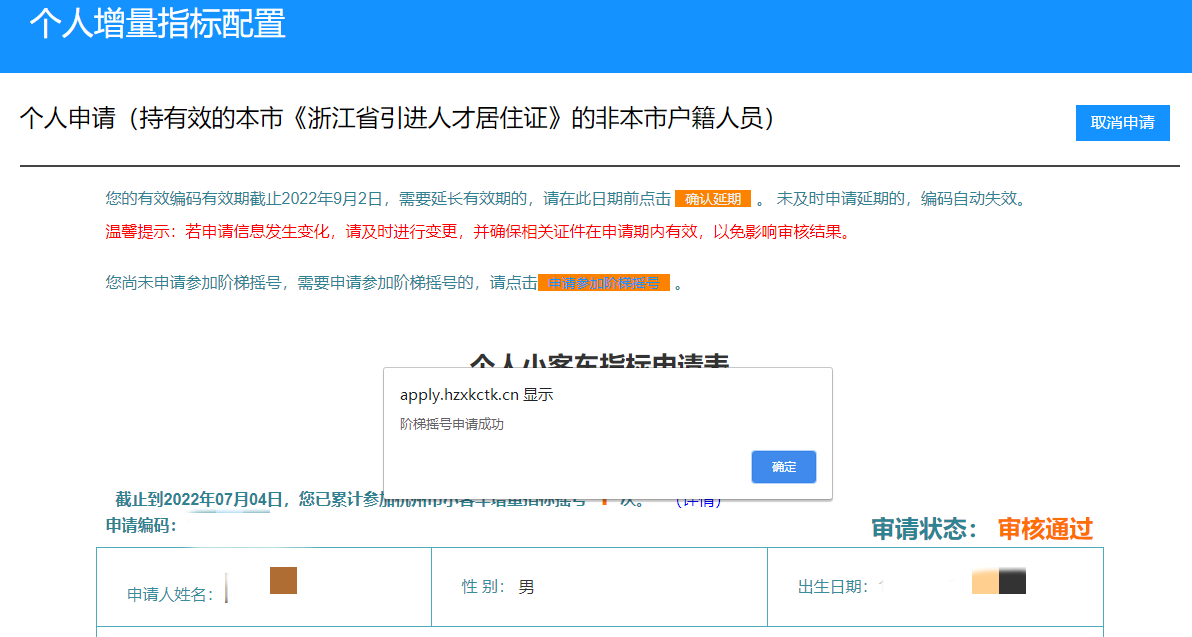The height and width of the screenshot is (637, 1192).
Task: Select the 申请人姓名 table cell
Action: click(x=264, y=587)
